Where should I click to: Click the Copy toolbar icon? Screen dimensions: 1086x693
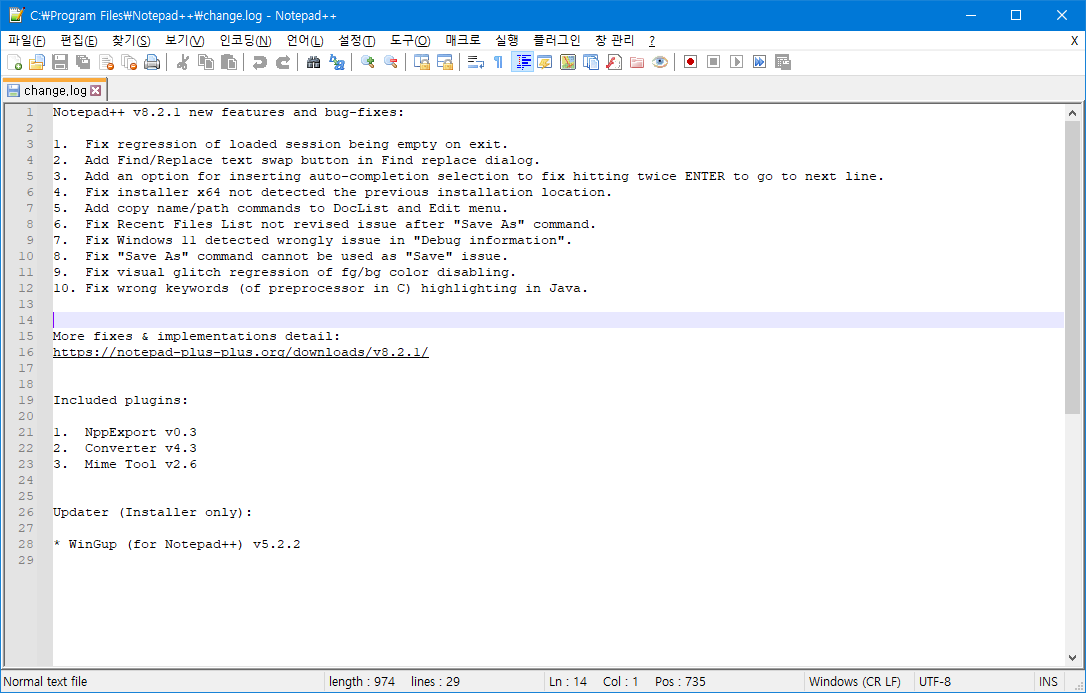pos(206,62)
